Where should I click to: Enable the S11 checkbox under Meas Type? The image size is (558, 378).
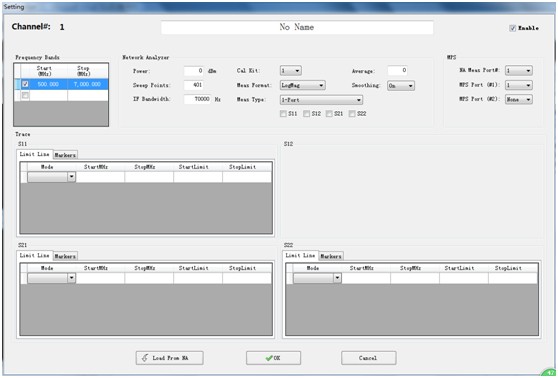[283, 114]
